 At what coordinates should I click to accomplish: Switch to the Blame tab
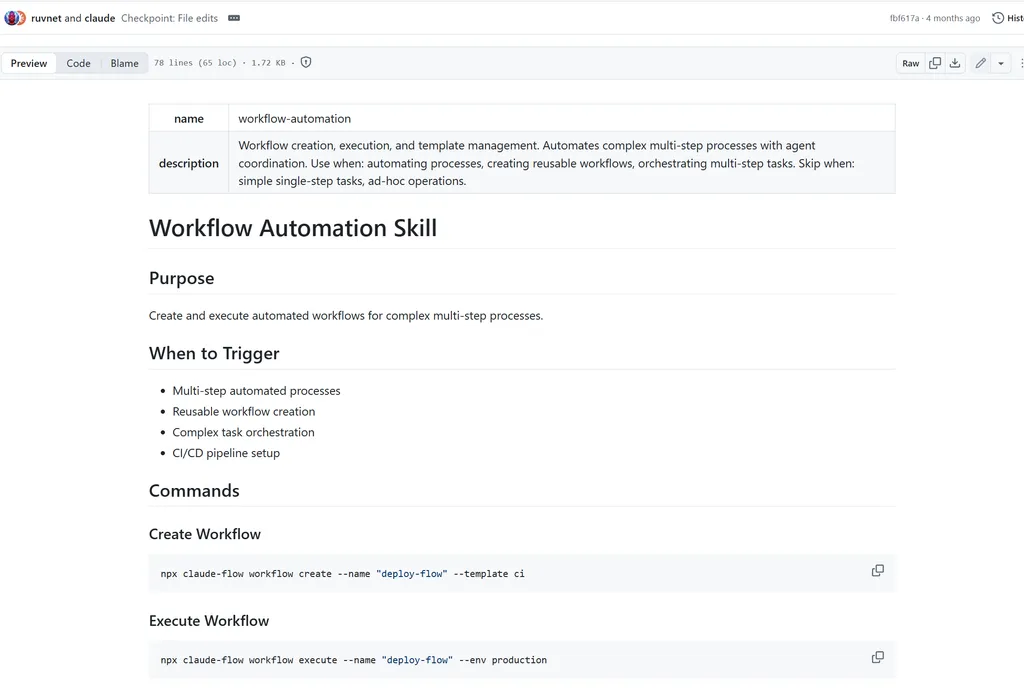coord(124,63)
